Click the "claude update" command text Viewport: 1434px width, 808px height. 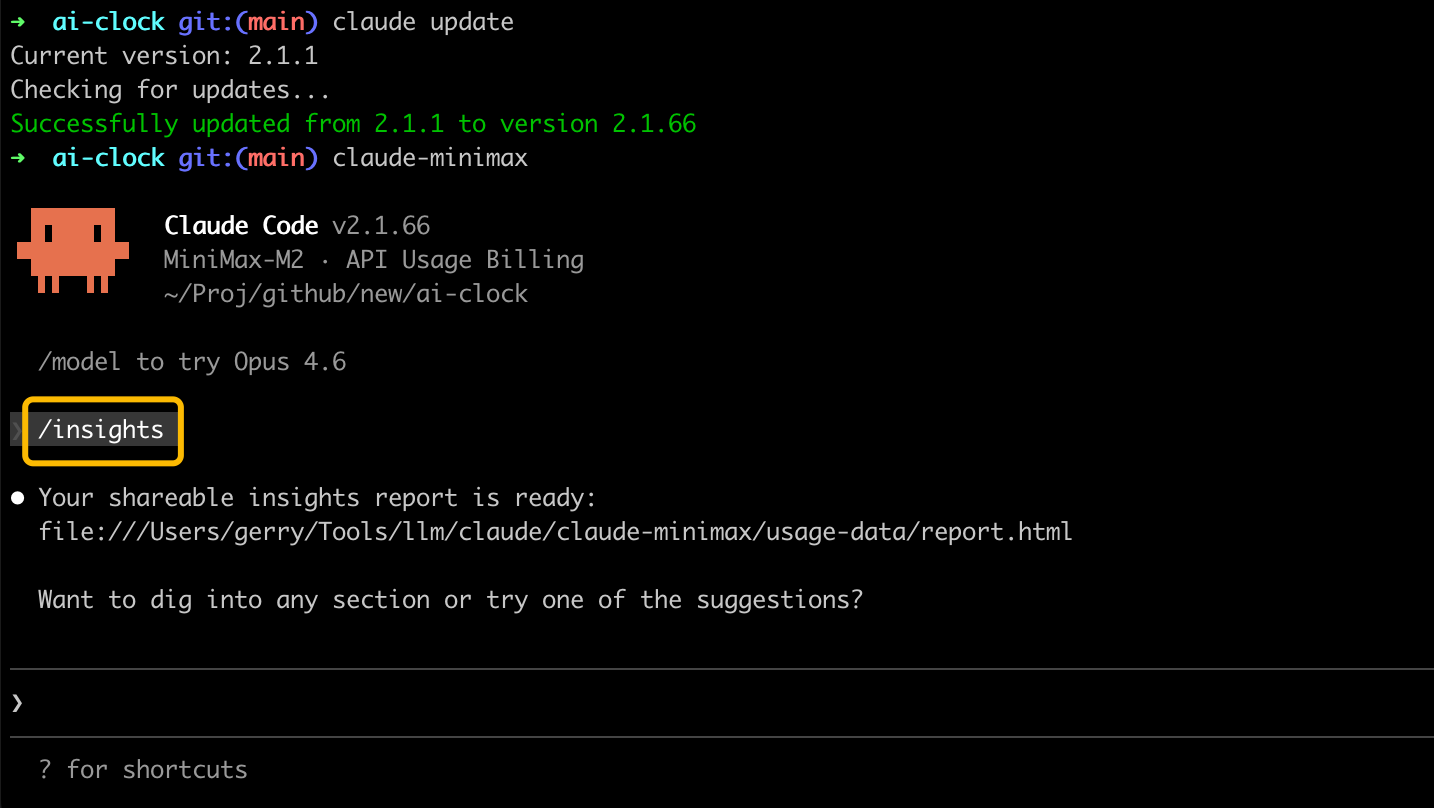[423, 21]
